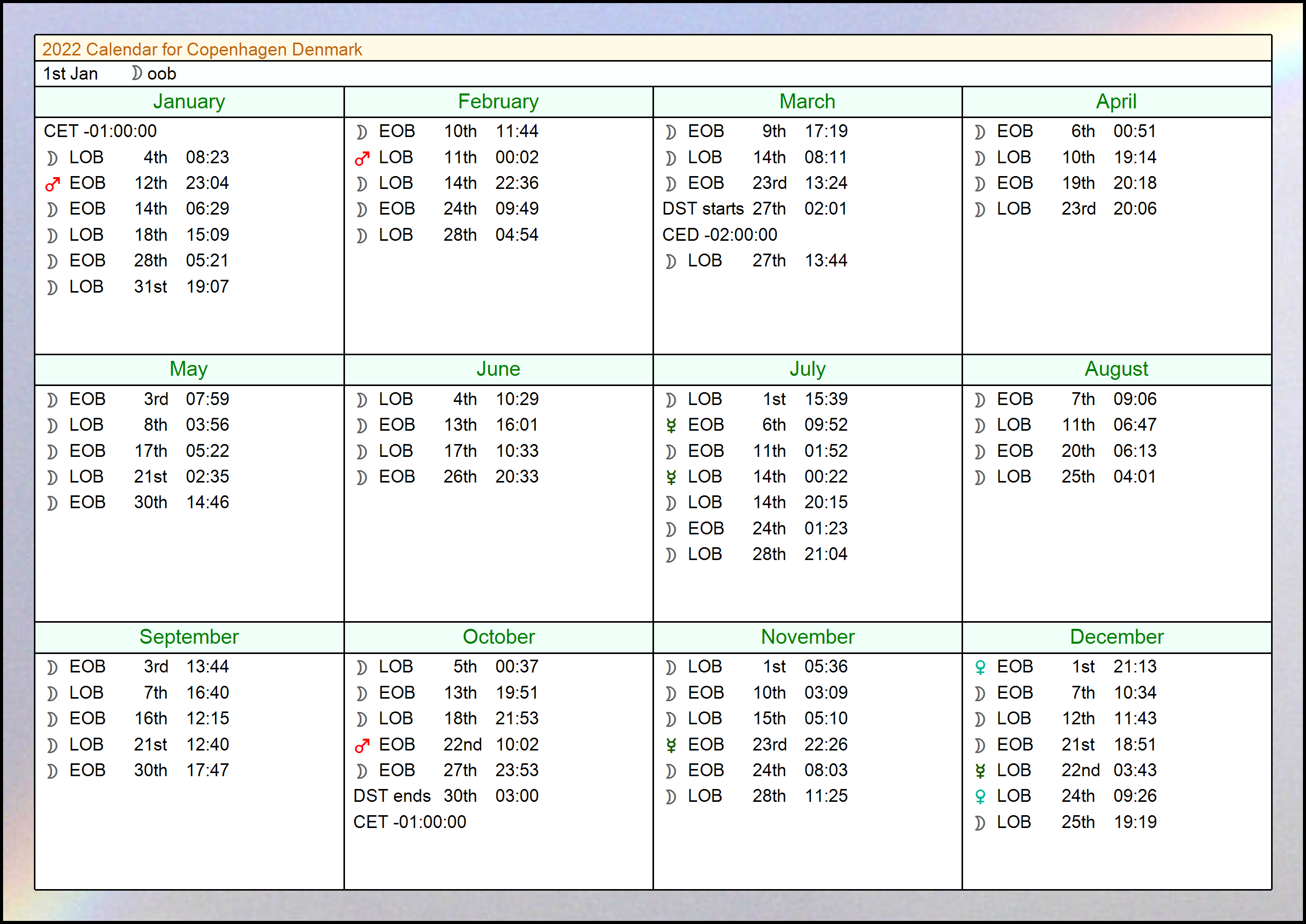Select the green Mercury symbol on July 6th
This screenshot has width=1306, height=924.
tap(671, 426)
